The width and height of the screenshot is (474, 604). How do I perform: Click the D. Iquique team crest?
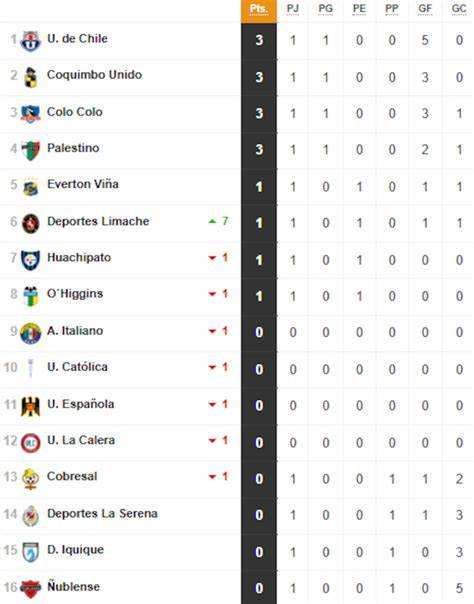(31, 552)
